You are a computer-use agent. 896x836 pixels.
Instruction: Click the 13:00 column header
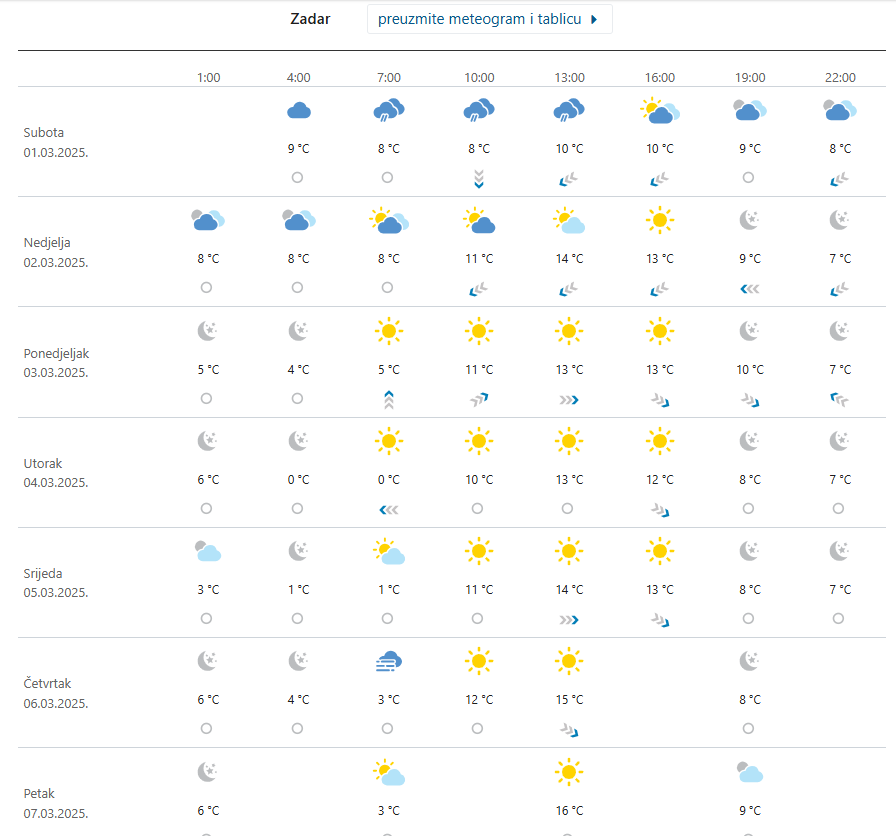[x=569, y=77]
